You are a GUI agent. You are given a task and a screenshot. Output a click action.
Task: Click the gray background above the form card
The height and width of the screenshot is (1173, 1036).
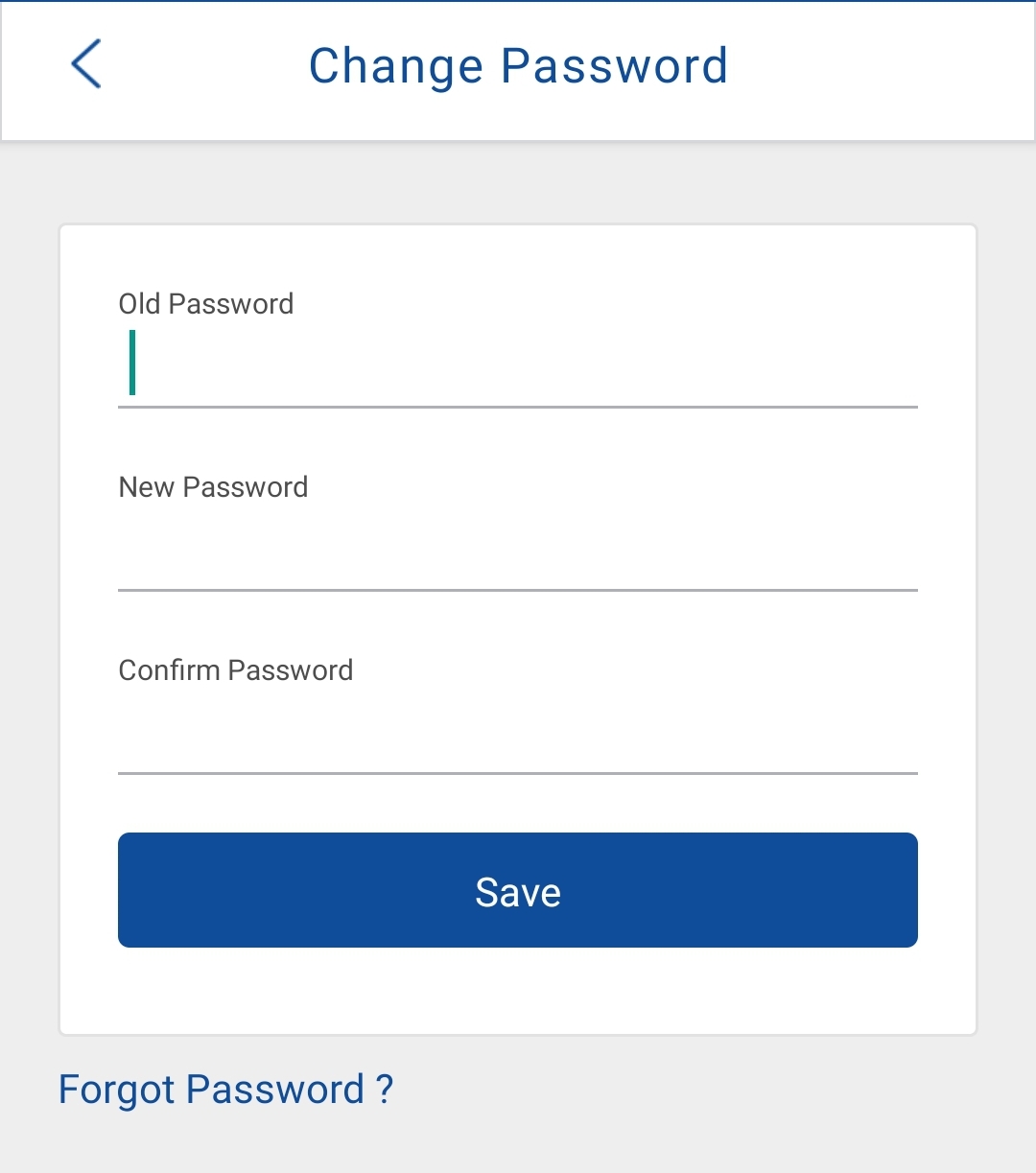coord(518,184)
